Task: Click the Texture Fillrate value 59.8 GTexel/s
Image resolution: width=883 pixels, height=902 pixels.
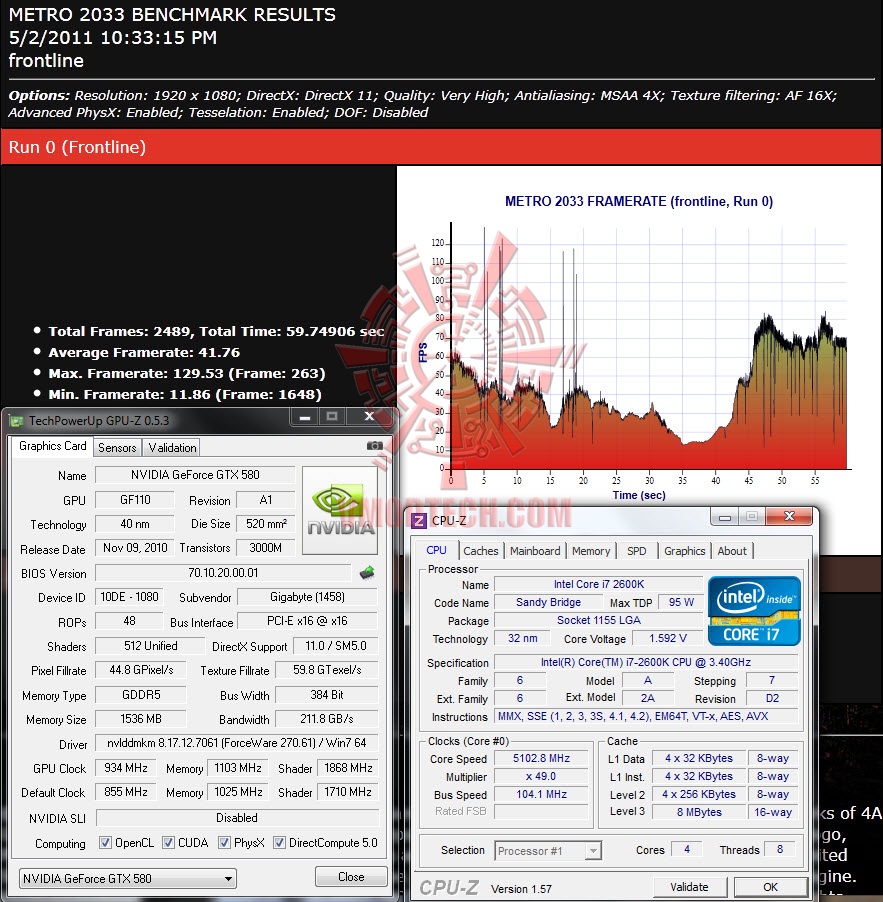Action: tap(327, 670)
